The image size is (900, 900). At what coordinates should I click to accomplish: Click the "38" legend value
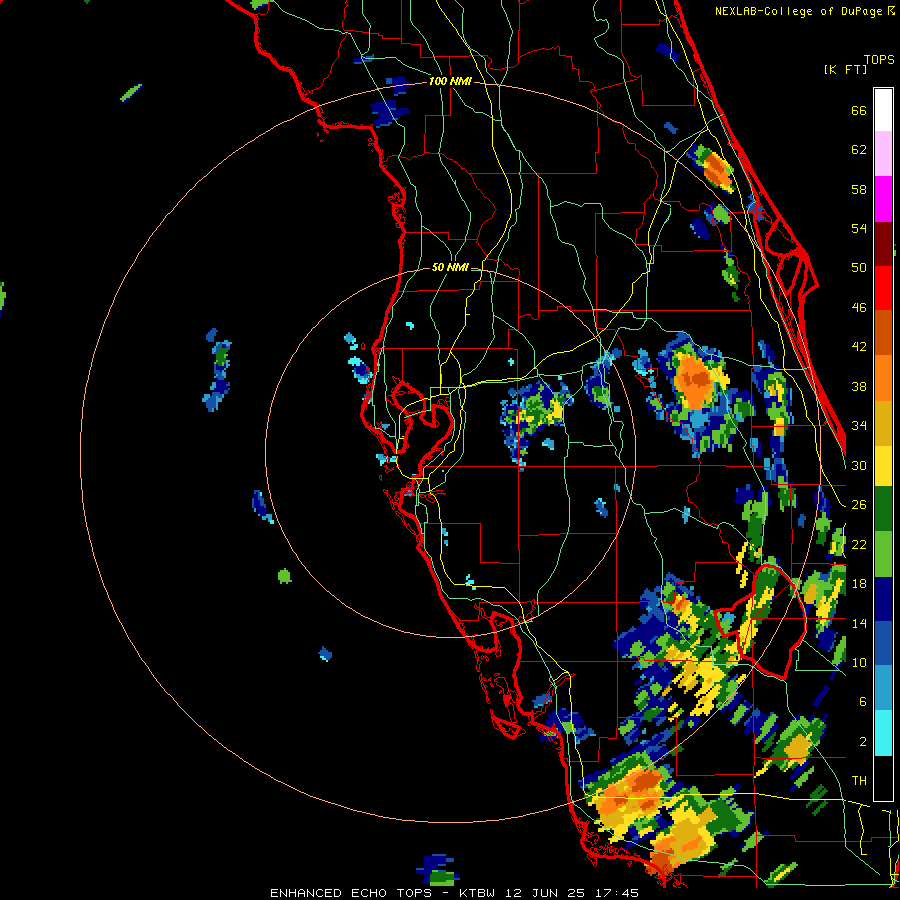pos(859,387)
